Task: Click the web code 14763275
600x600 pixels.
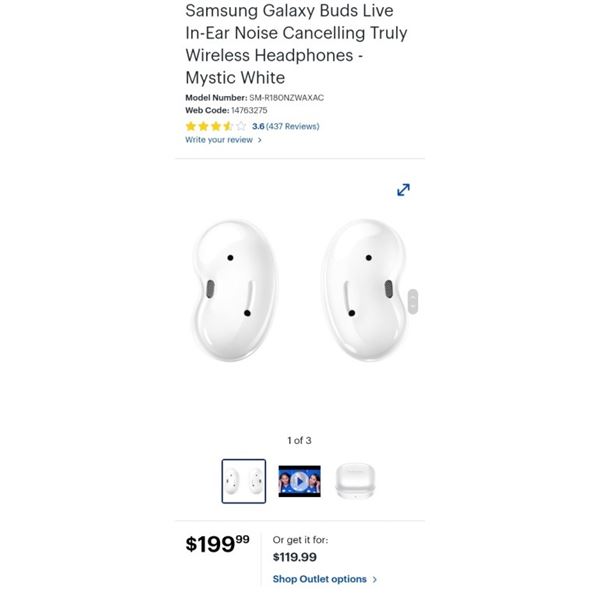Action: click(249, 110)
